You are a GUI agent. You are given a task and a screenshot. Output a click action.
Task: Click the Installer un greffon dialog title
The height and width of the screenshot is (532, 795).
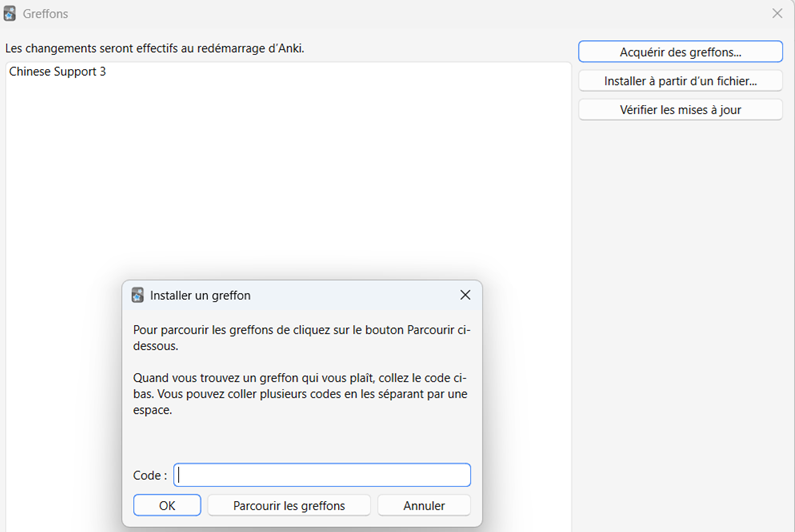coord(200,295)
